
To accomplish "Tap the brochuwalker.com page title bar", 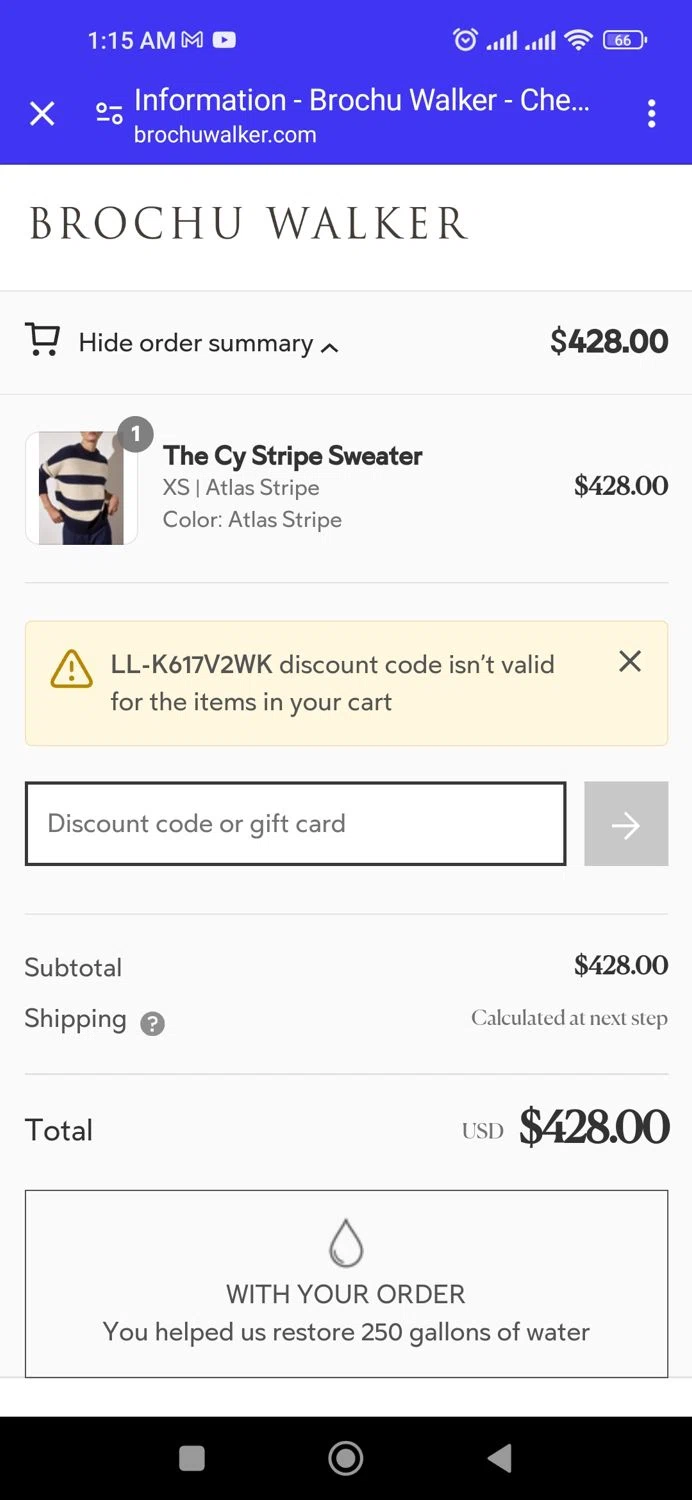I will click(x=361, y=114).
